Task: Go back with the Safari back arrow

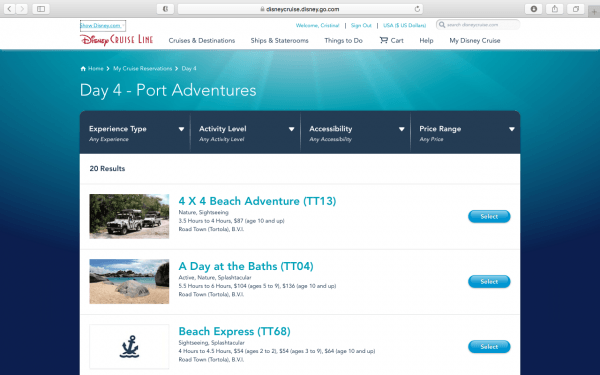Action: click(10, 9)
